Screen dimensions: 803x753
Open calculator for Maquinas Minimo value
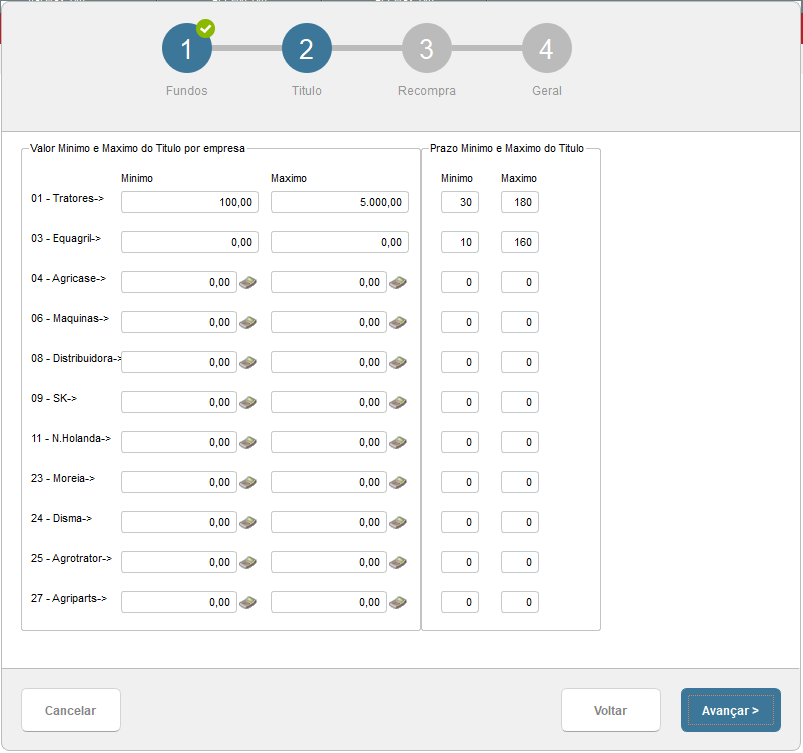(x=248, y=322)
